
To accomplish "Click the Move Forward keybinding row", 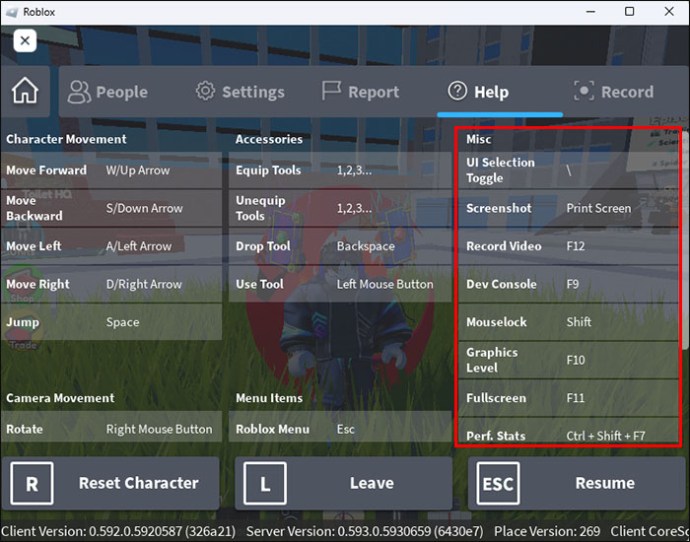I will 111,170.
